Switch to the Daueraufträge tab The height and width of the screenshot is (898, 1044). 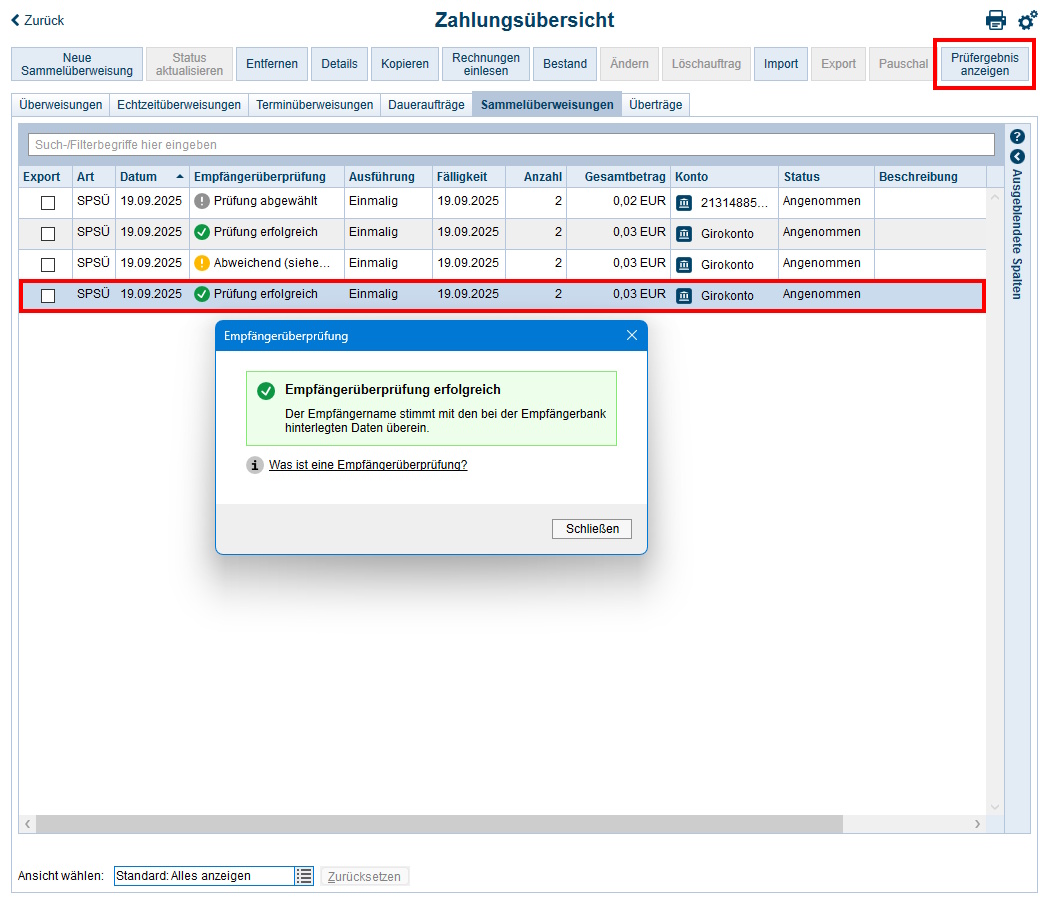424,103
